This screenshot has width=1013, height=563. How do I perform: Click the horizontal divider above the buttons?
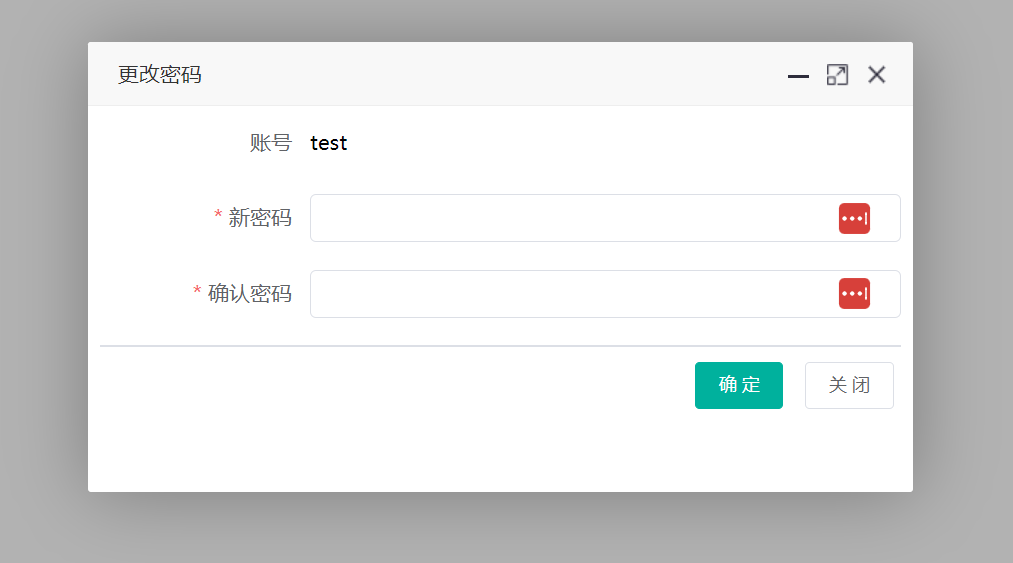click(500, 346)
